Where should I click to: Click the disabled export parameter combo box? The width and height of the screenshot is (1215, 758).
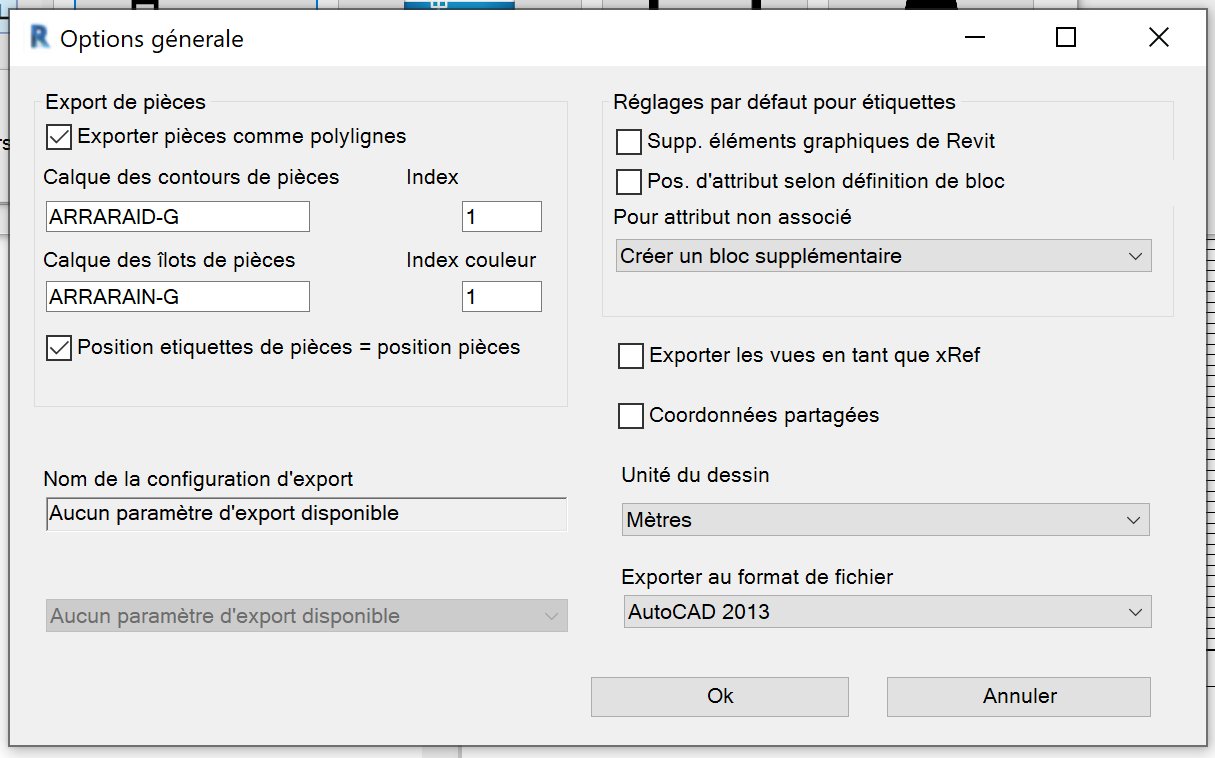pyautogui.click(x=307, y=616)
